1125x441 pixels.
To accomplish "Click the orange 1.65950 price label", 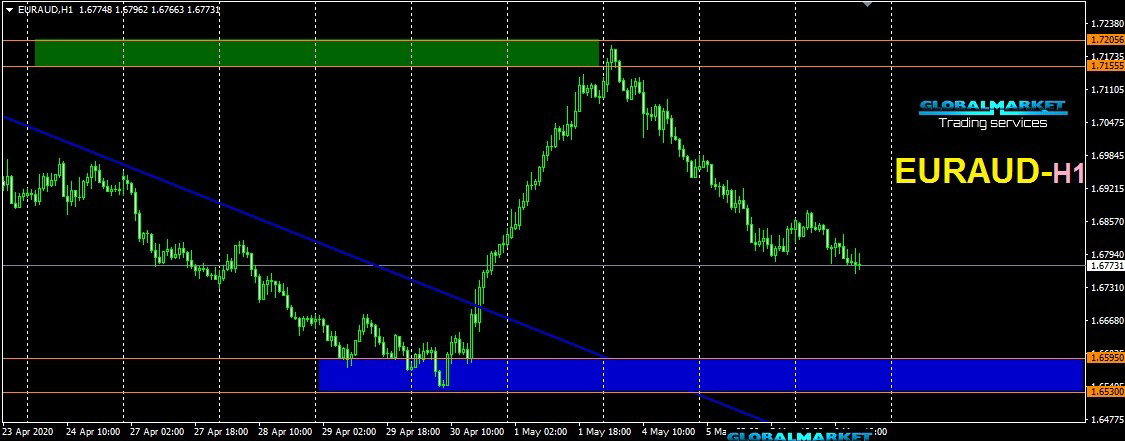I will 1106,357.
